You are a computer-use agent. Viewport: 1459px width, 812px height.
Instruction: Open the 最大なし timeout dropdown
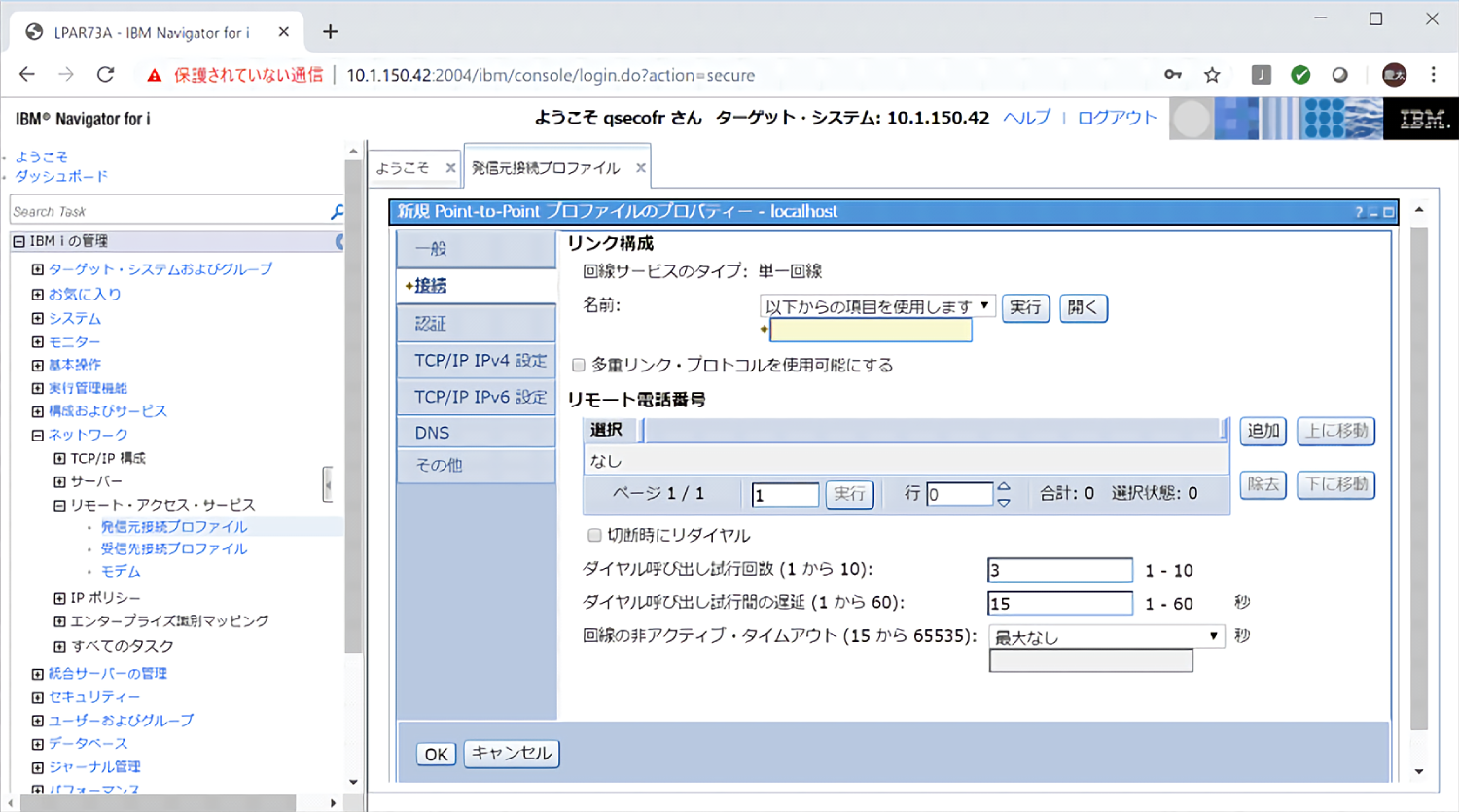(1106, 636)
